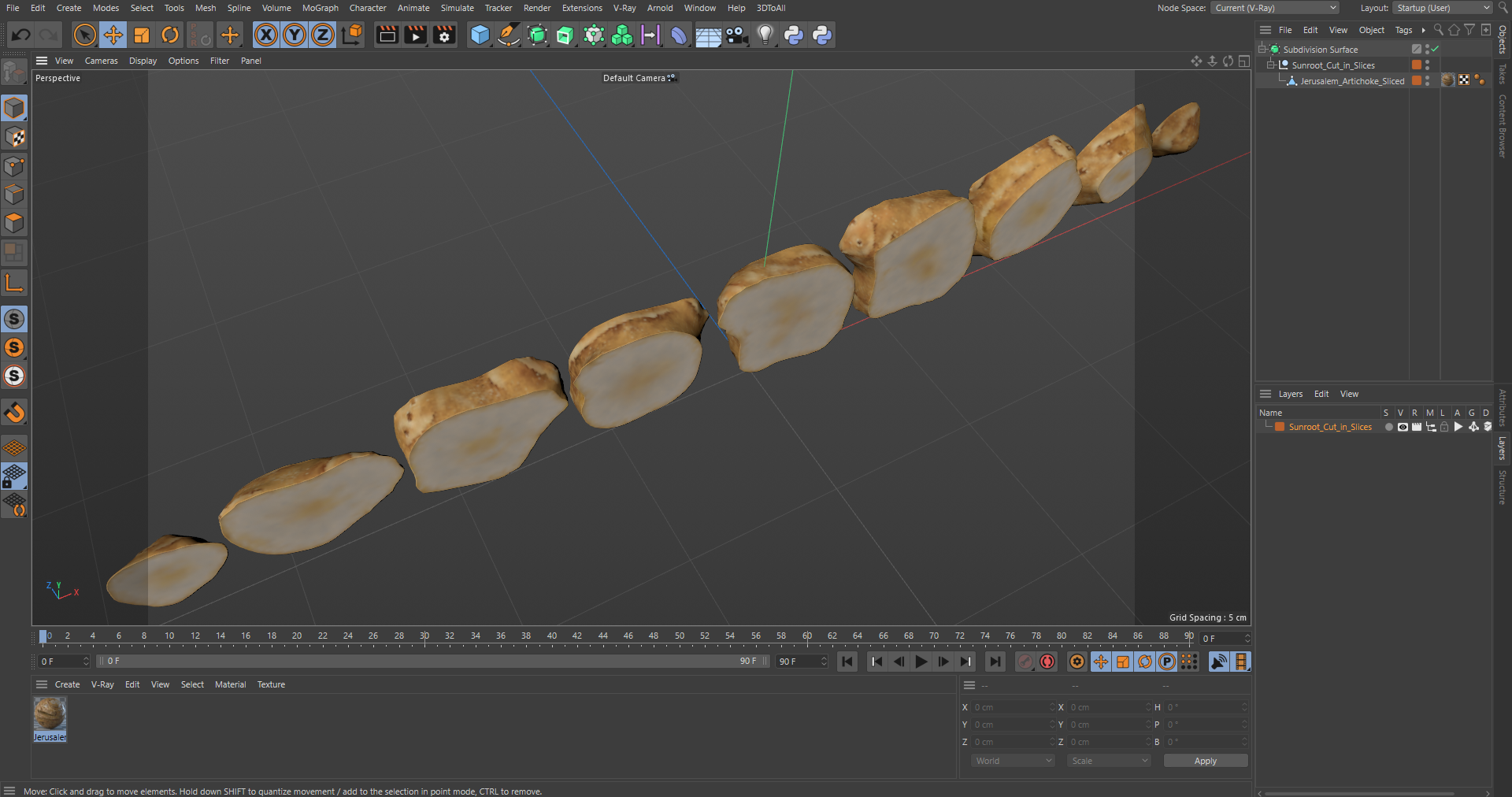Open the Layout dropdown
The image size is (1512, 797).
[1443, 8]
